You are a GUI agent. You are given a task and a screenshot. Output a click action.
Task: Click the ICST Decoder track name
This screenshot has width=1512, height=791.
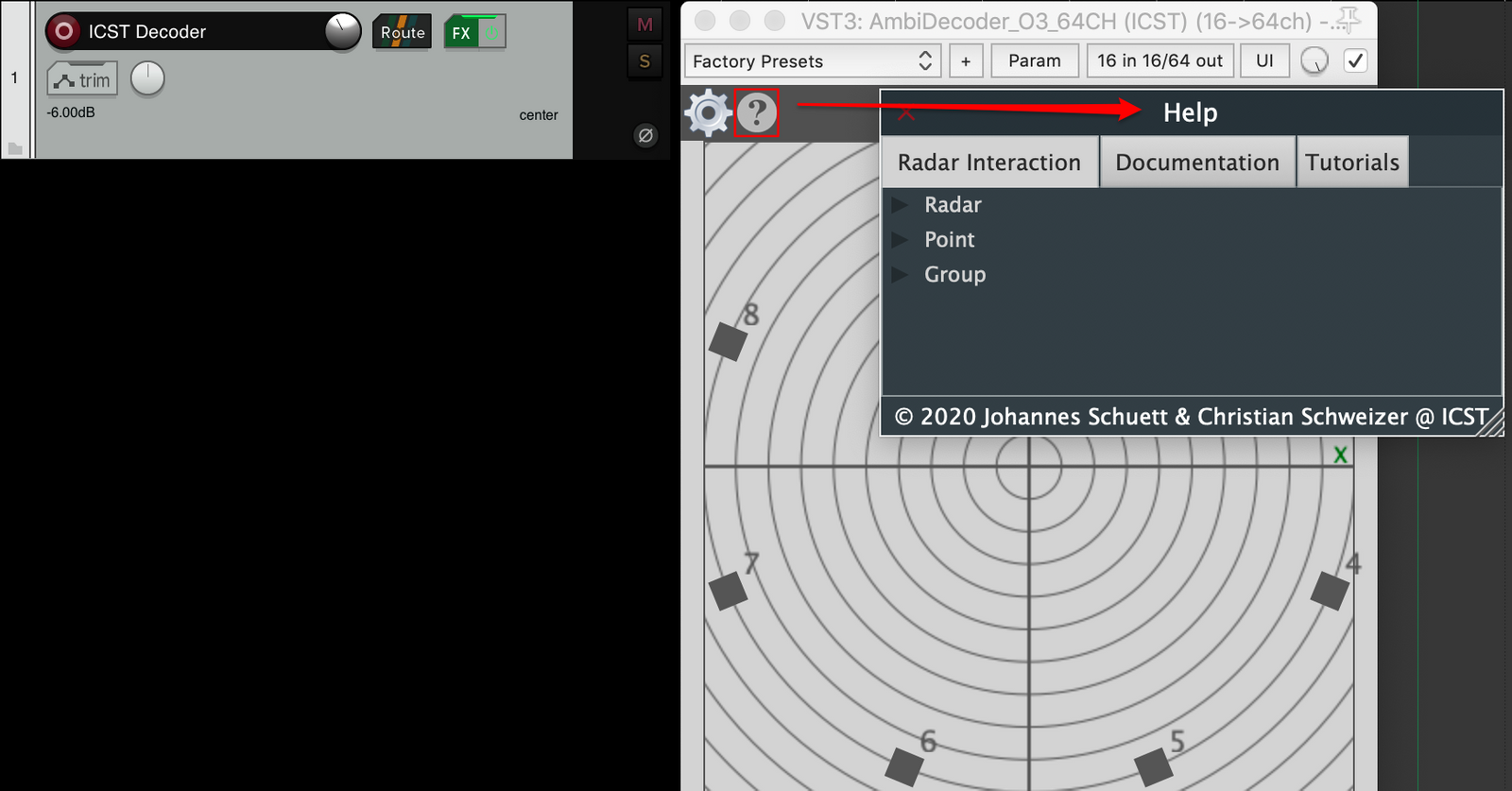point(147,31)
